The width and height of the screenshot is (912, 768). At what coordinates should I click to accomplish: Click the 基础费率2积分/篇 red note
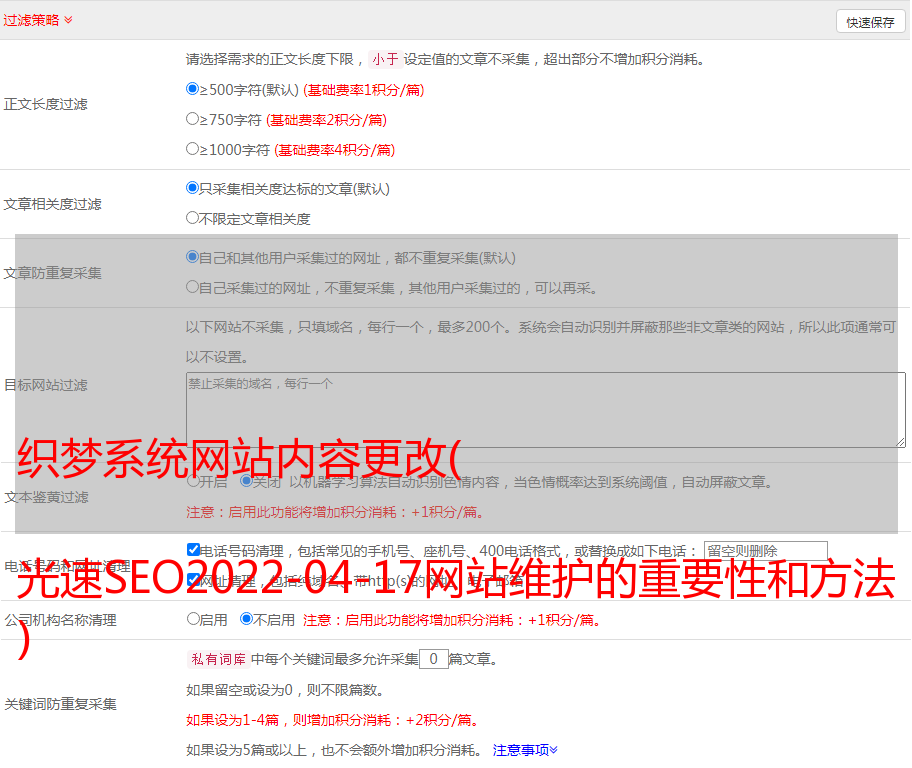(326, 120)
